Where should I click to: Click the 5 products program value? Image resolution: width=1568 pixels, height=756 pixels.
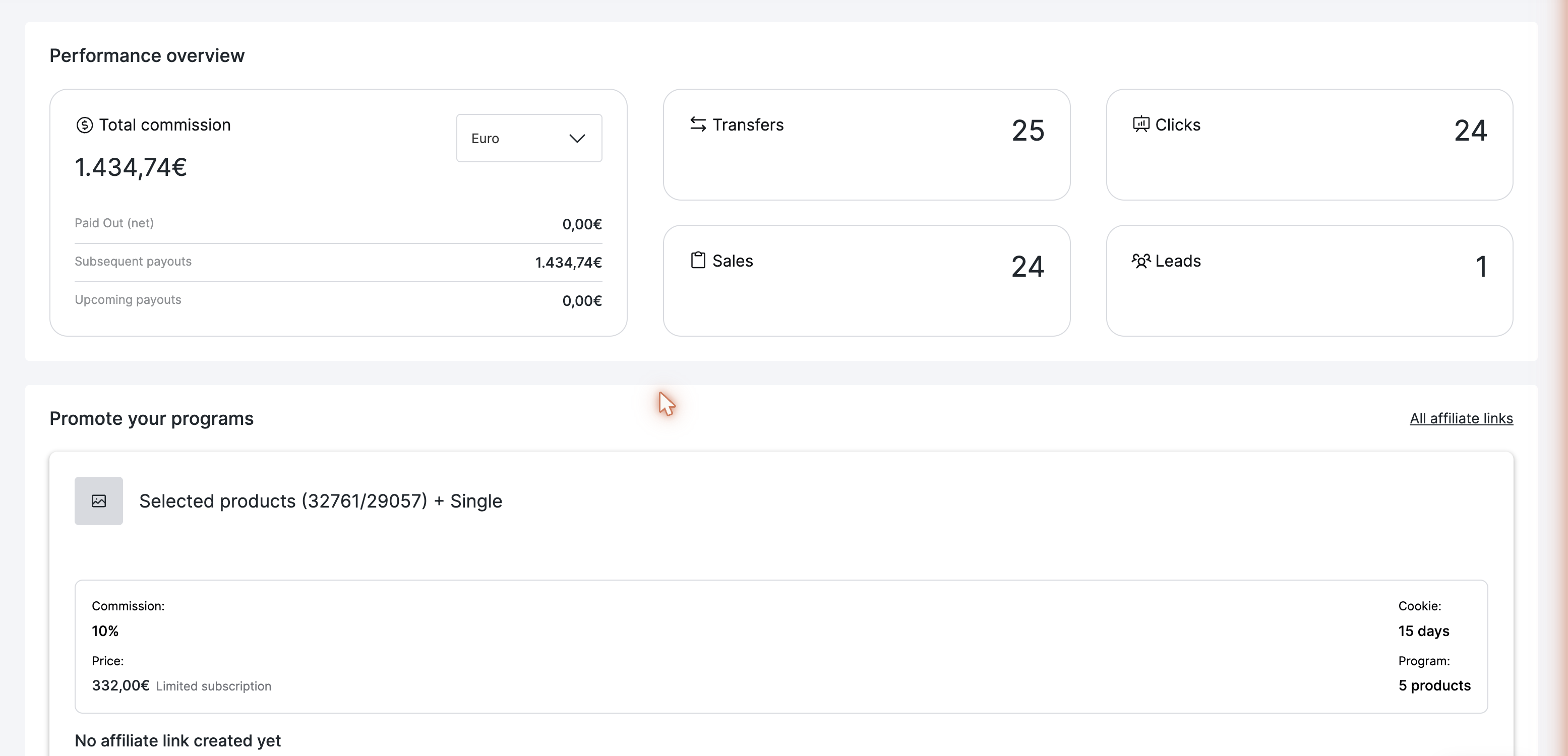click(x=1434, y=685)
